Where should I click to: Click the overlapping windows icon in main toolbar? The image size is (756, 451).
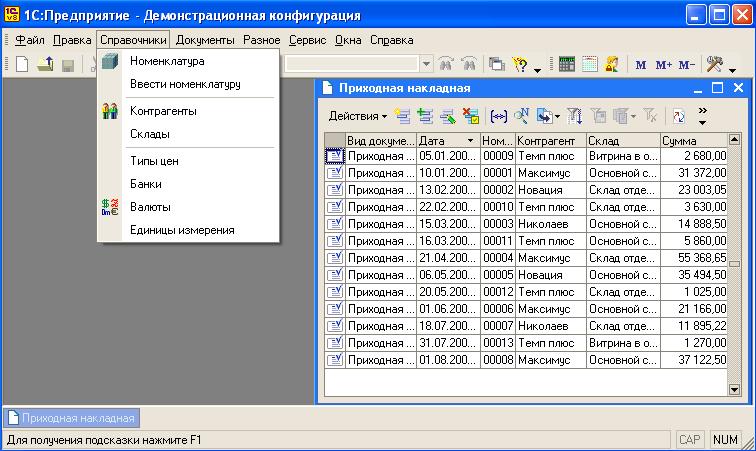pos(496,64)
